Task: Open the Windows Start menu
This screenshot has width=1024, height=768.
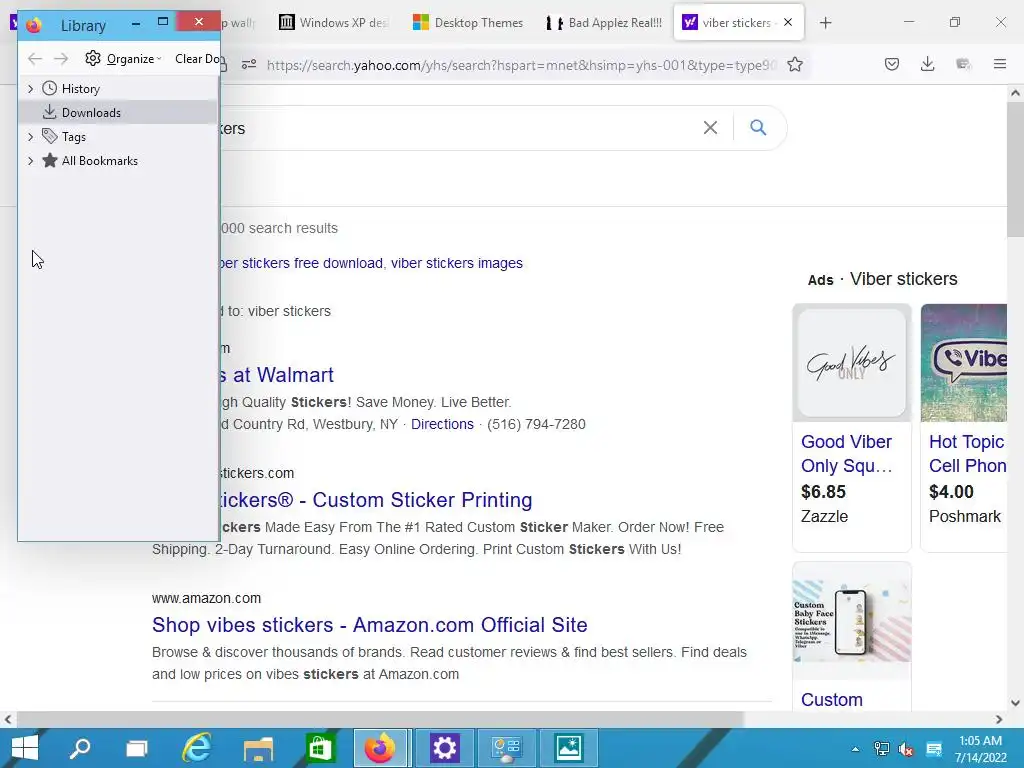Action: 24,748
